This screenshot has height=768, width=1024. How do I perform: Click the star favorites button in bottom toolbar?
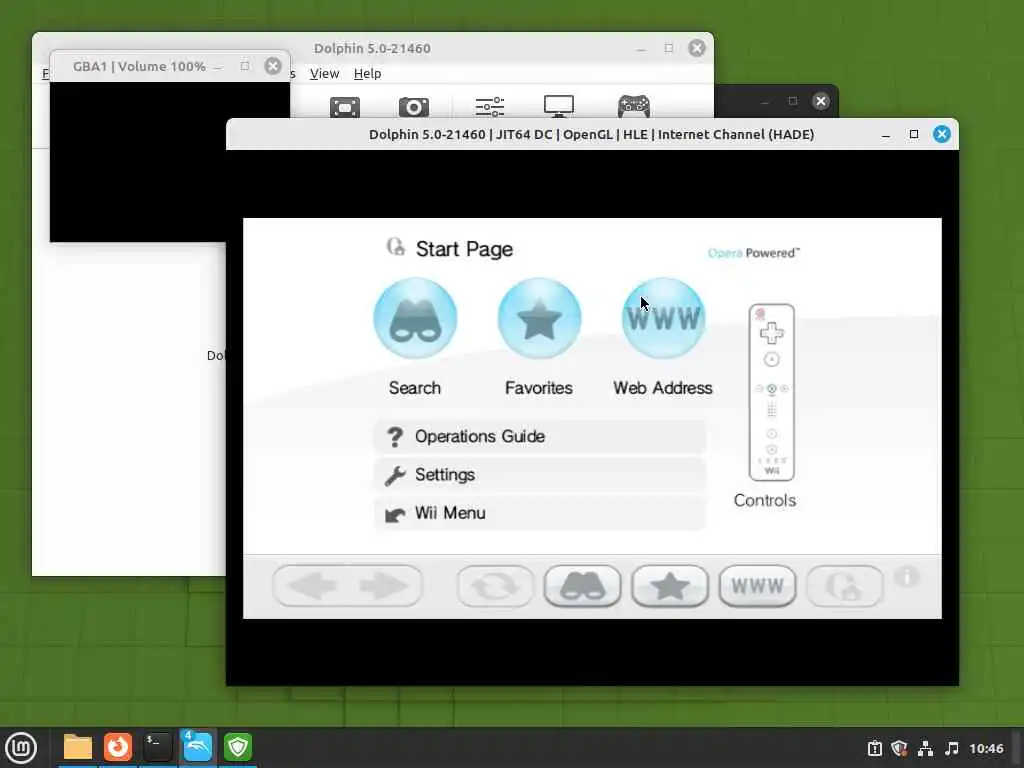(x=669, y=586)
